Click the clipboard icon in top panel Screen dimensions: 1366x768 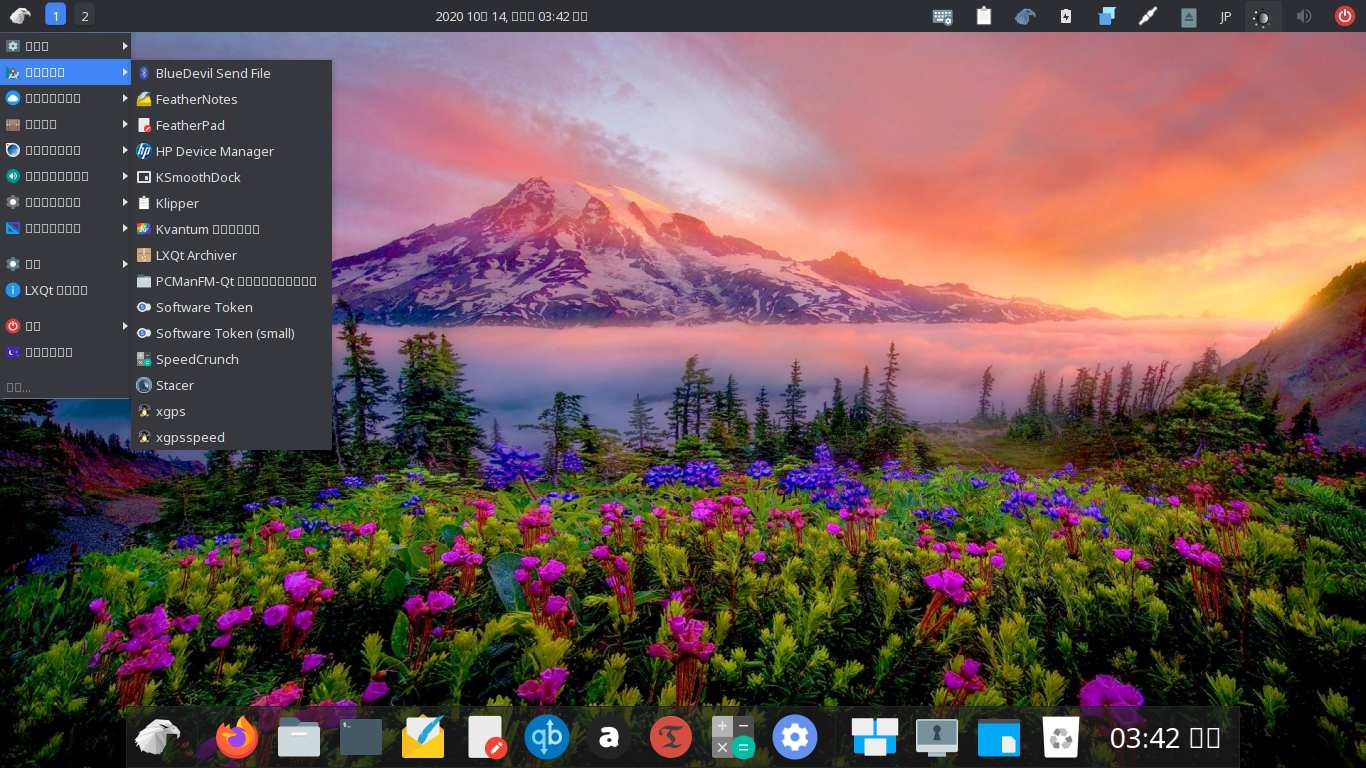(x=984, y=16)
